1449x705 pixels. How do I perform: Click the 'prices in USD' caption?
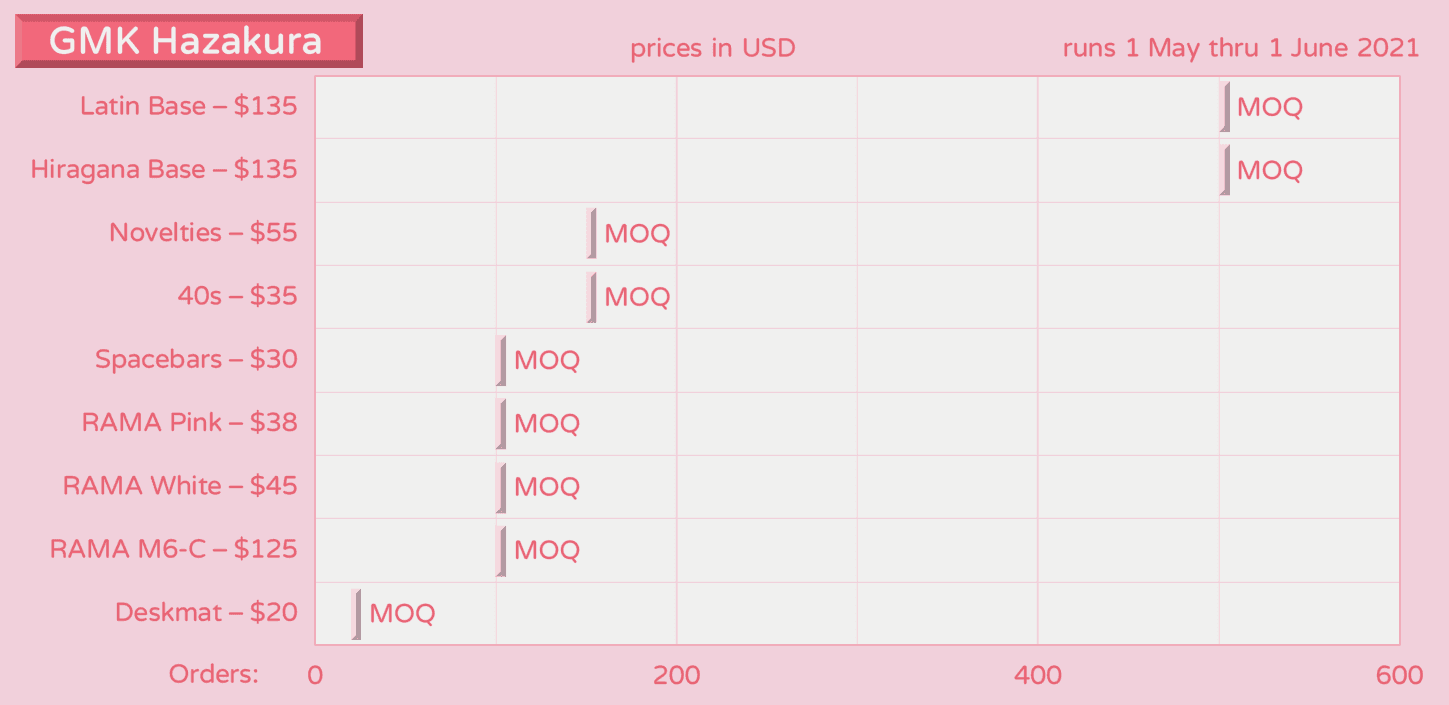coord(712,48)
